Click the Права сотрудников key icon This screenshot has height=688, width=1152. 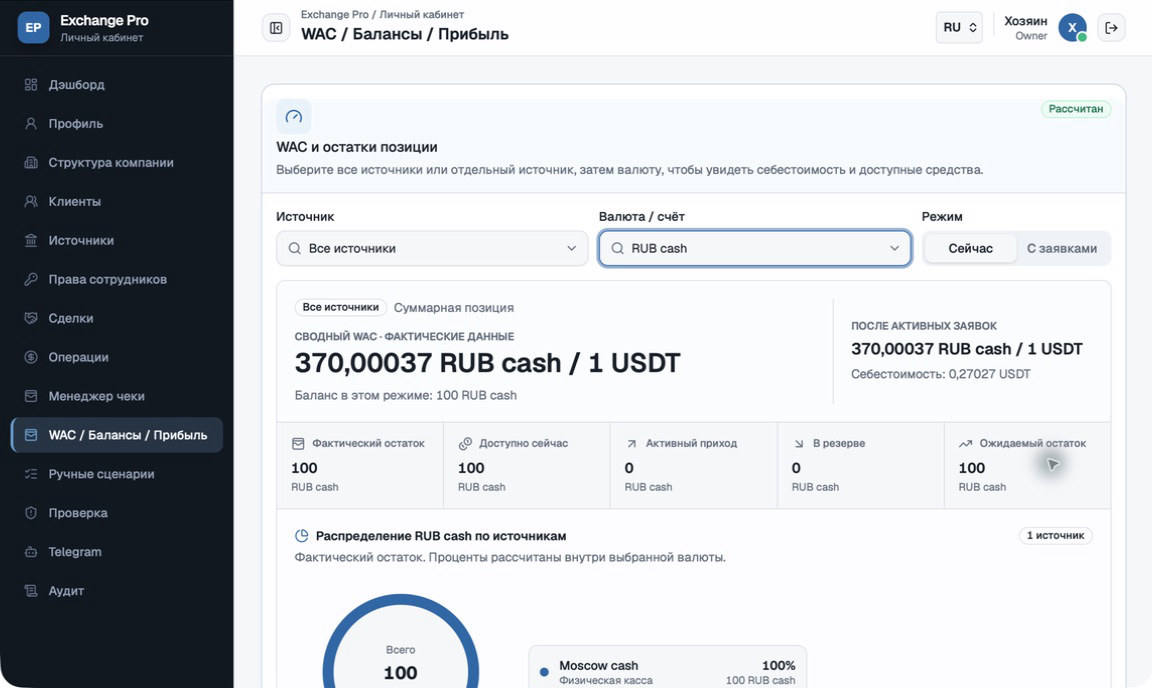[31, 279]
